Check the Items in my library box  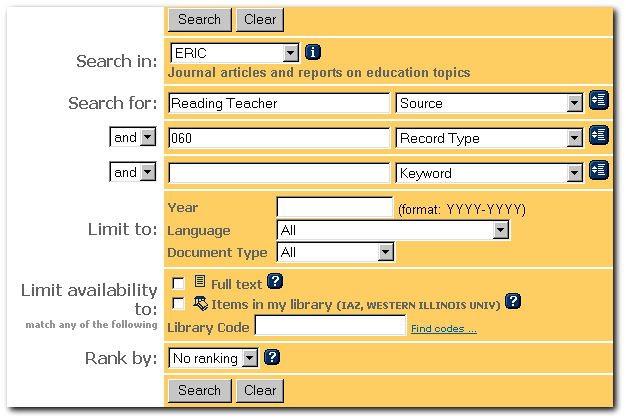(179, 303)
